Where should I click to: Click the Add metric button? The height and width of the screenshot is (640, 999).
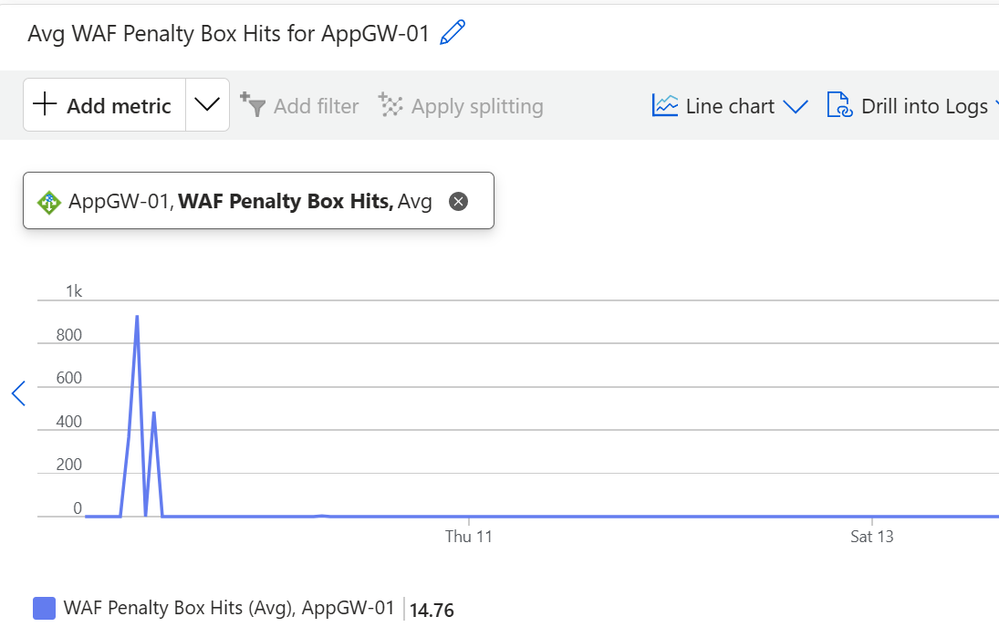point(104,105)
